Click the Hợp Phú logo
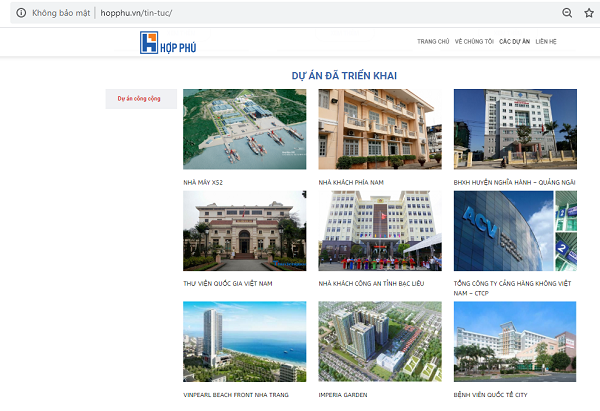Screen dimensions: 600x411 tap(166, 42)
